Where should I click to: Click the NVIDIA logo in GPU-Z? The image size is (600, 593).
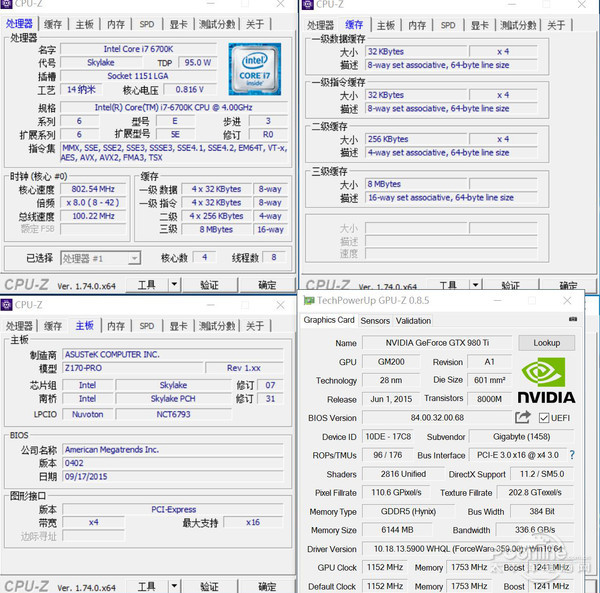546,380
